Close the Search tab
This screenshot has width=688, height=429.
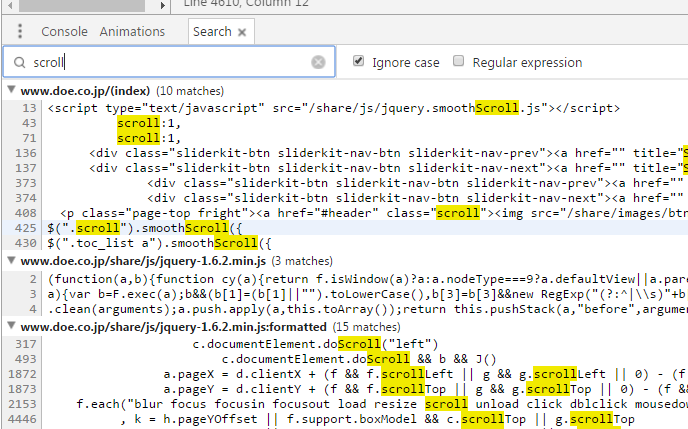(242, 32)
